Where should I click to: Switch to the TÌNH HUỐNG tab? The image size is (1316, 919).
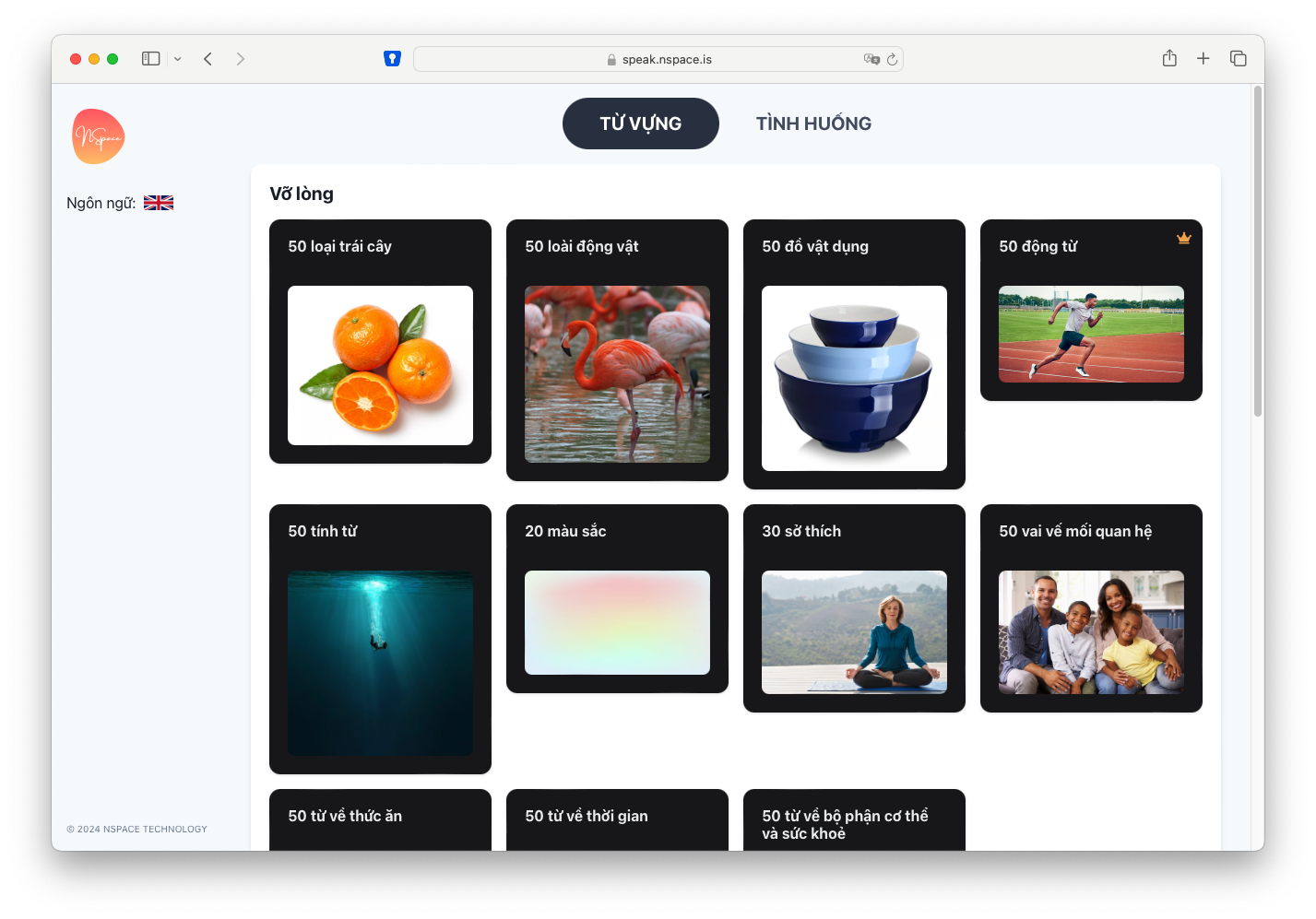click(x=813, y=124)
